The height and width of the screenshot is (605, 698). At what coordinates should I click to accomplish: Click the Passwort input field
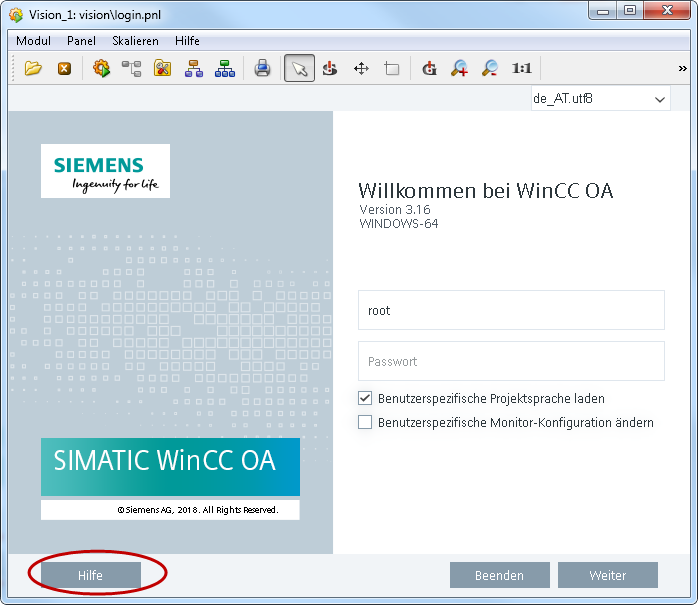[511, 361]
